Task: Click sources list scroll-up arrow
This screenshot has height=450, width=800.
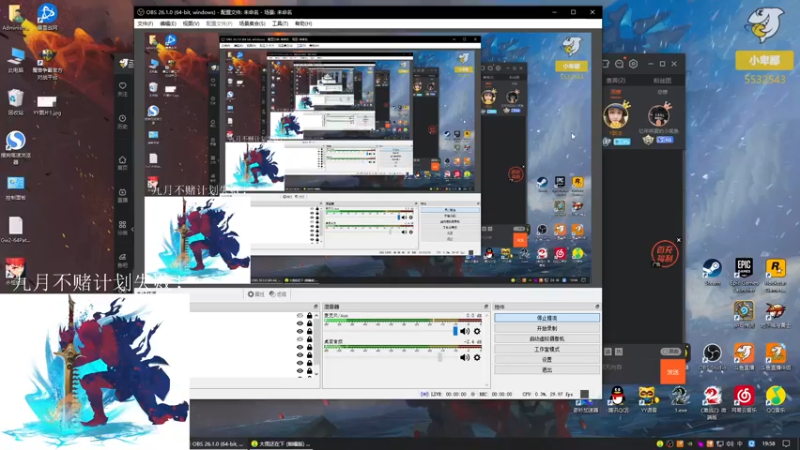Action: pos(316,315)
